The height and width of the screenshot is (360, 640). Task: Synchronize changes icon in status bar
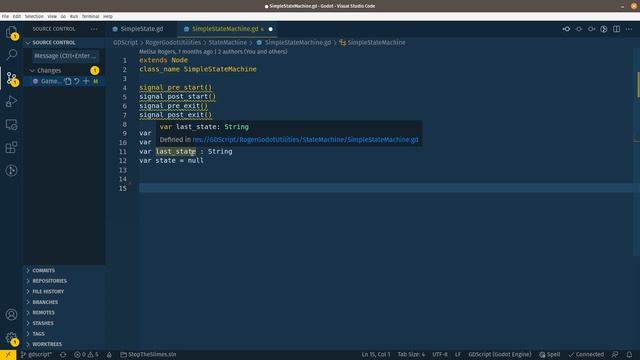[63, 355]
